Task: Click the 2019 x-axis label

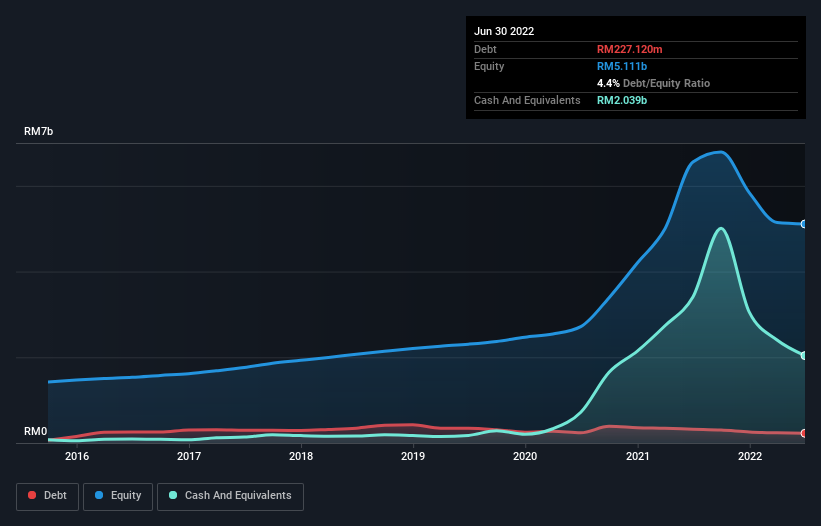Action: [x=413, y=456]
